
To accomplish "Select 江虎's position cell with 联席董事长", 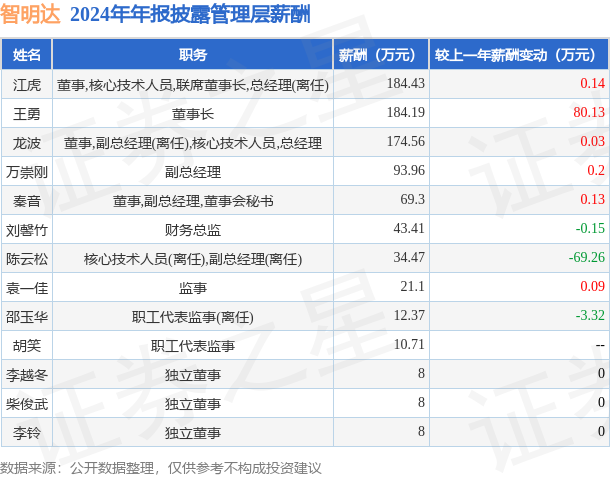I will pos(193,85).
